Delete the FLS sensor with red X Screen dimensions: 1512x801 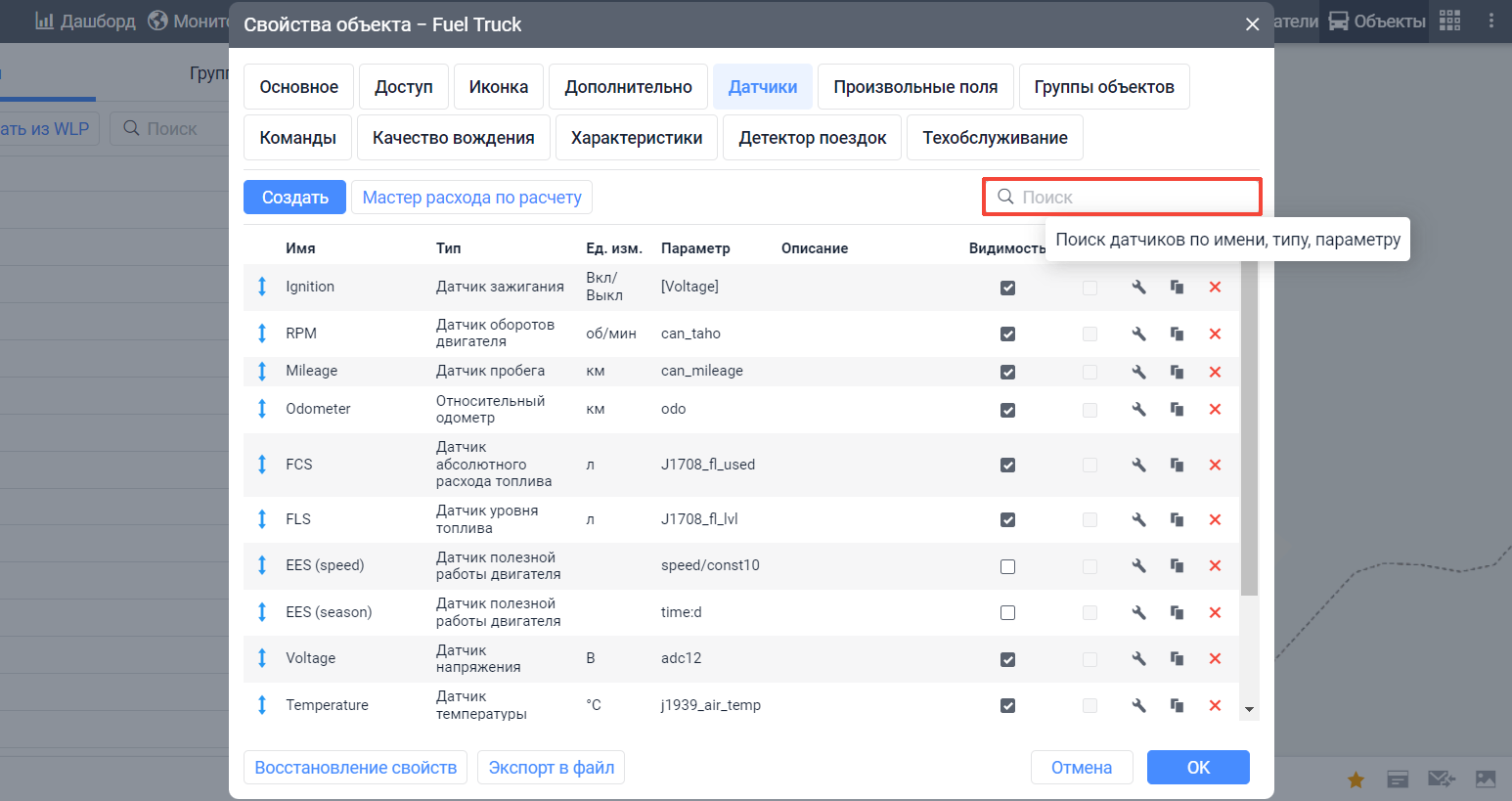pos(1215,519)
